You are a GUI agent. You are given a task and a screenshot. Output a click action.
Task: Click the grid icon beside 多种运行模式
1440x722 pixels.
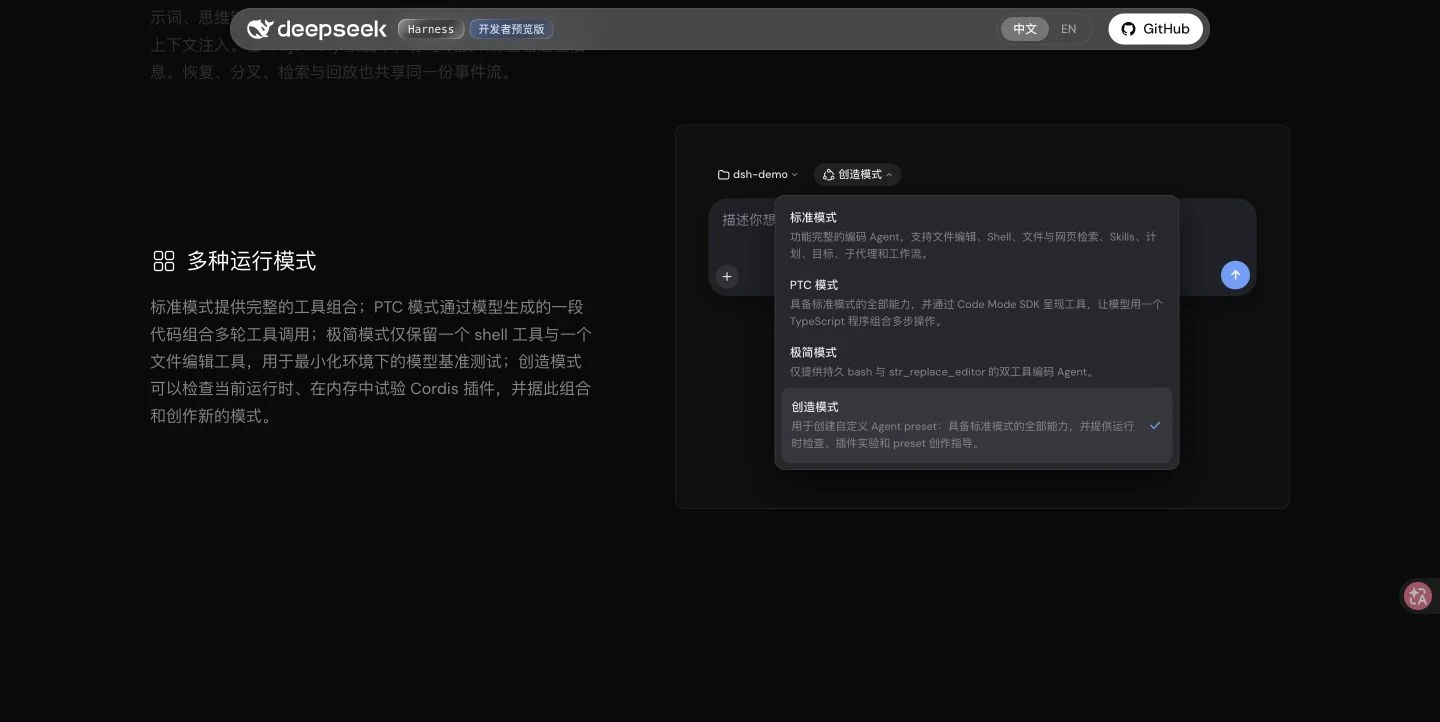tap(163, 261)
